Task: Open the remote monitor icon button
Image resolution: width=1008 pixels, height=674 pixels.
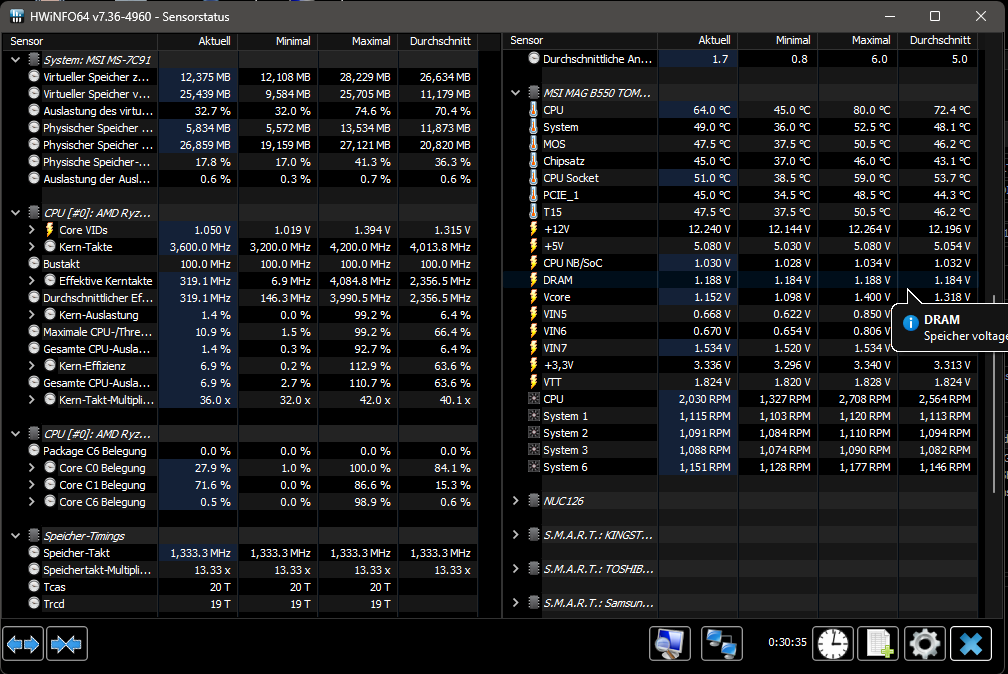Action: [x=670, y=644]
